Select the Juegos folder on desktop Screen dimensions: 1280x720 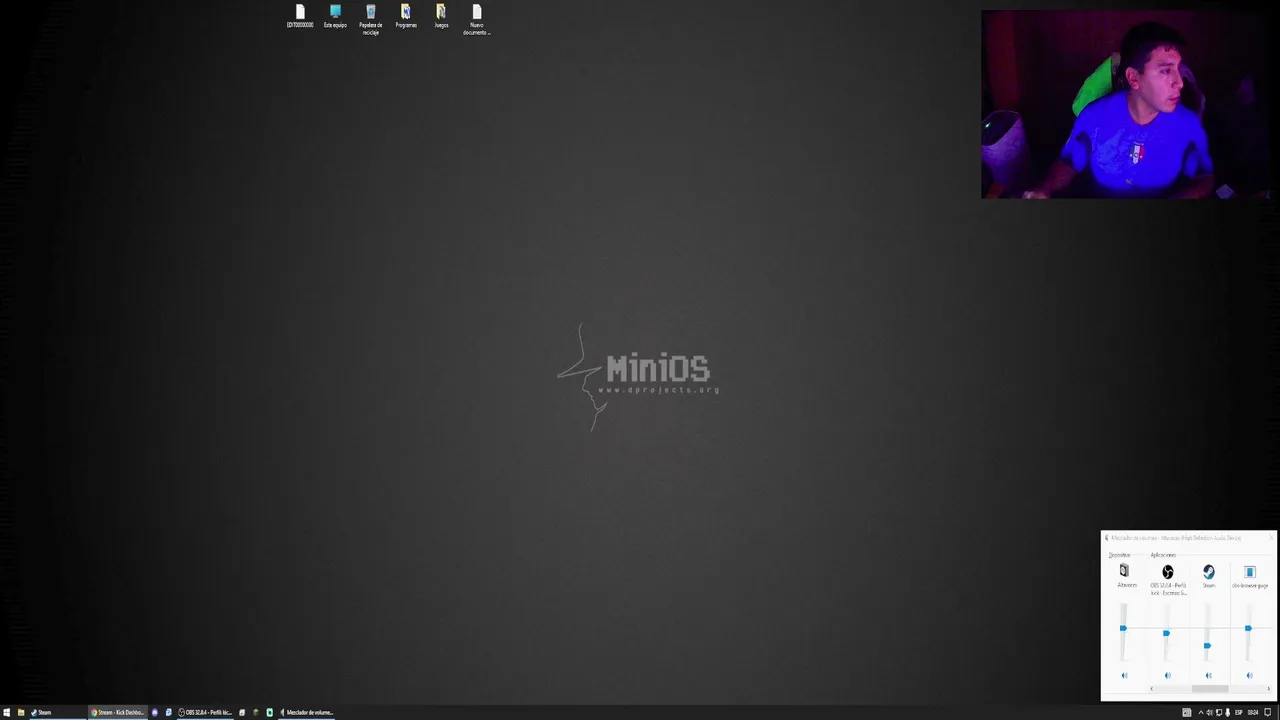441,17
